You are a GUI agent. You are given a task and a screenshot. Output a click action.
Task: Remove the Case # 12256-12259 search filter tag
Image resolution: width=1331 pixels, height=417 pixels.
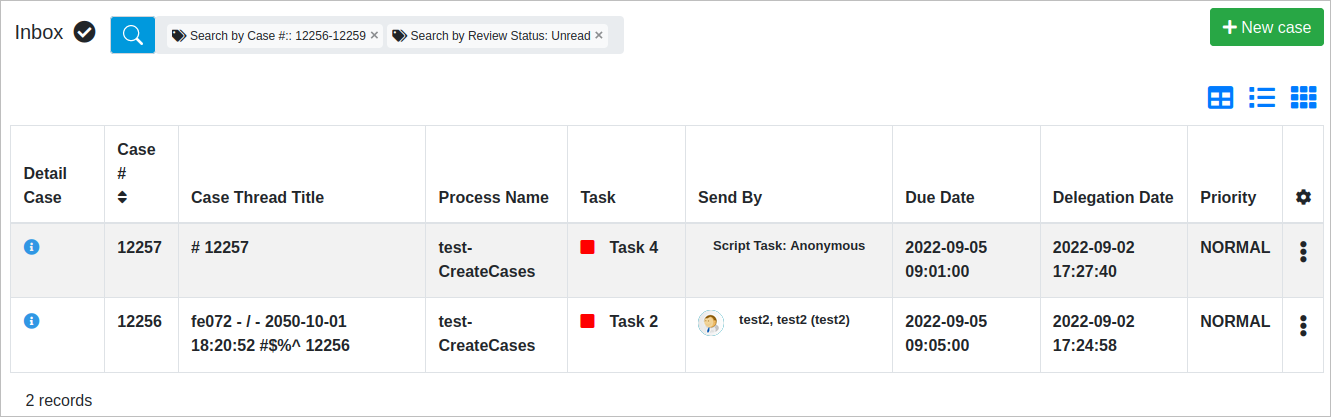click(374, 35)
